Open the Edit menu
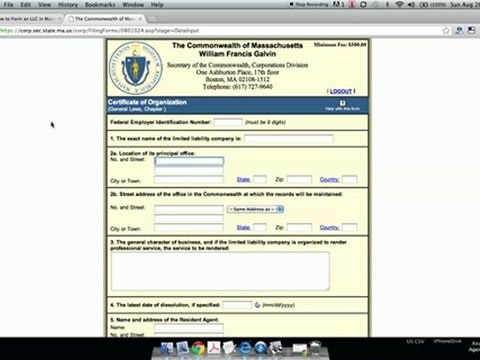Image resolution: width=480 pixels, height=360 pixels. point(25,5)
